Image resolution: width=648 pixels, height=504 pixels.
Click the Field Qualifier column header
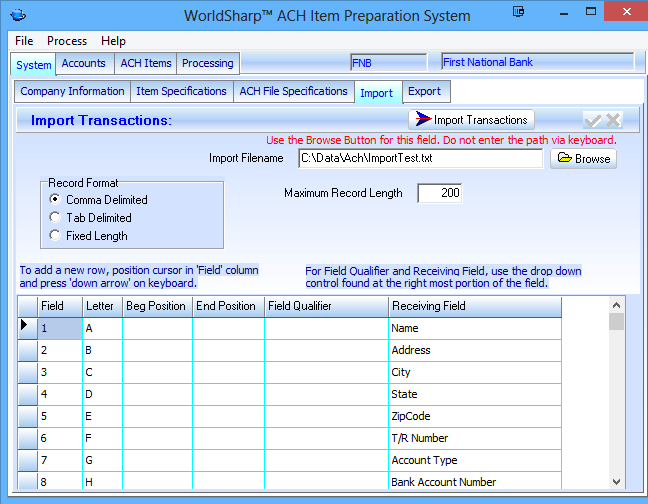click(x=326, y=306)
